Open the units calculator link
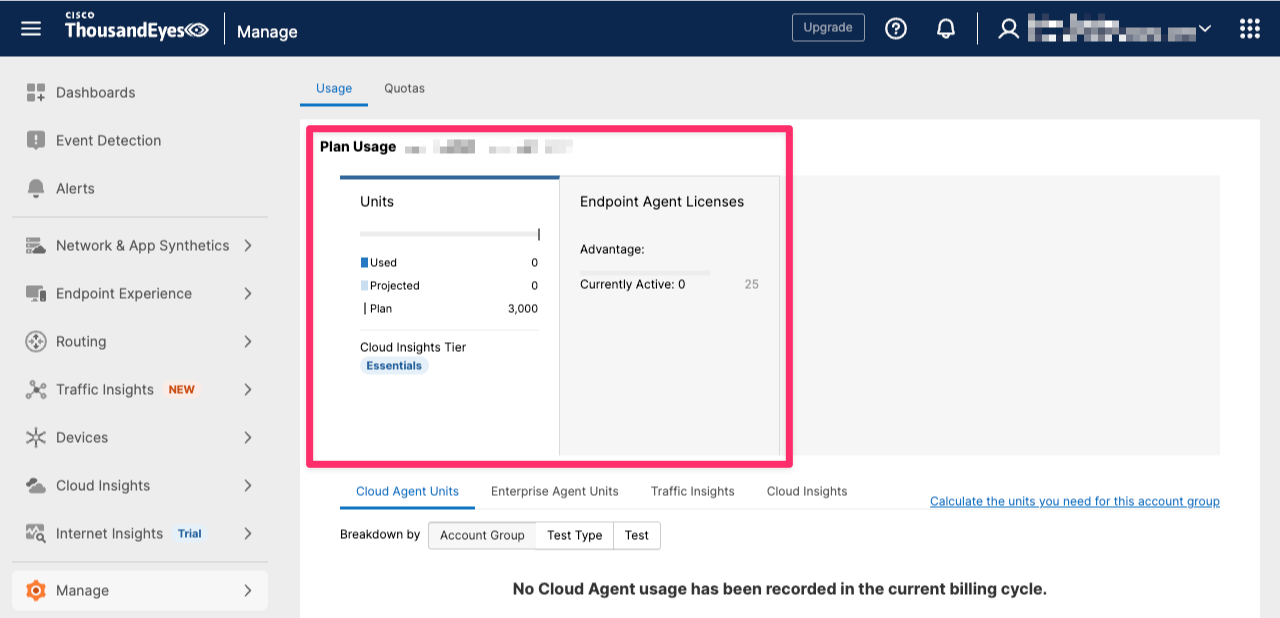The width and height of the screenshot is (1280, 618). [x=1075, y=502]
